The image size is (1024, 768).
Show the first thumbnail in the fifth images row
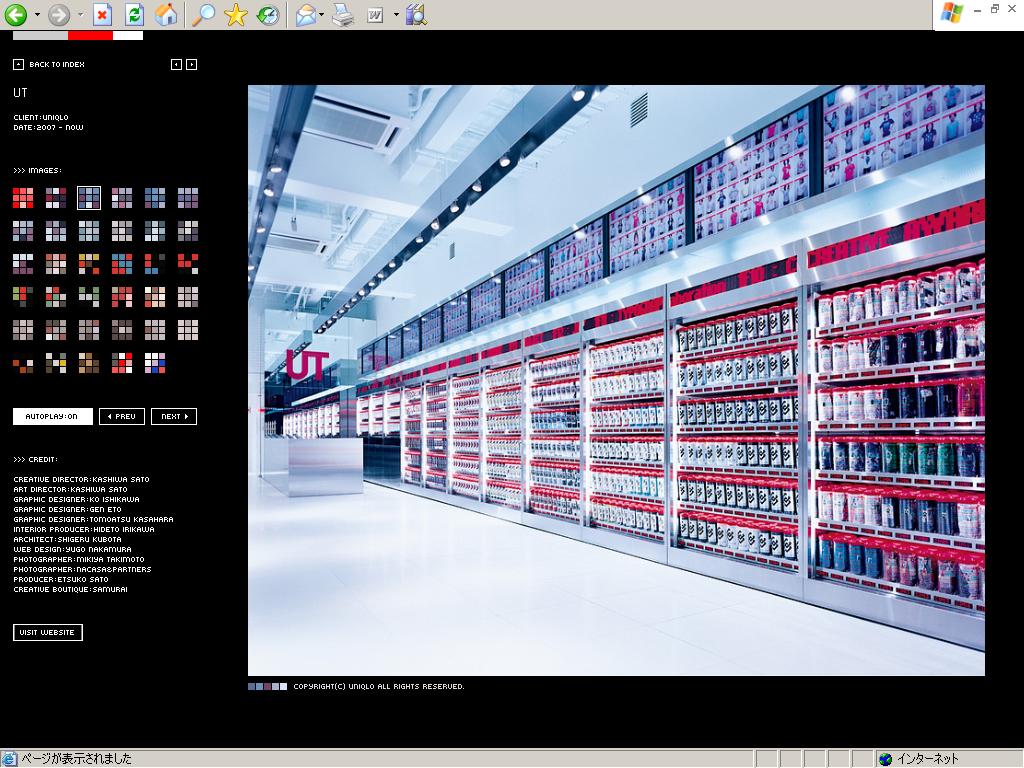pos(23,330)
